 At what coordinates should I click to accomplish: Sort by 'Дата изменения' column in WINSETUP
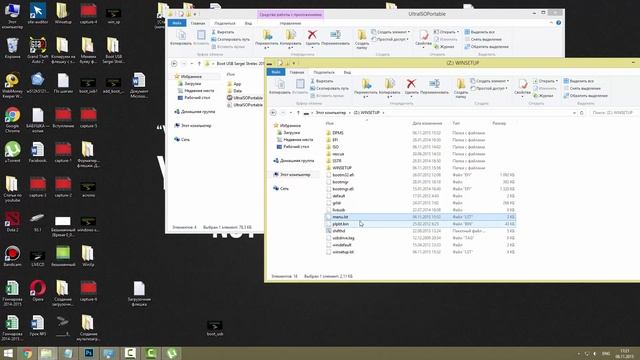pos(427,123)
